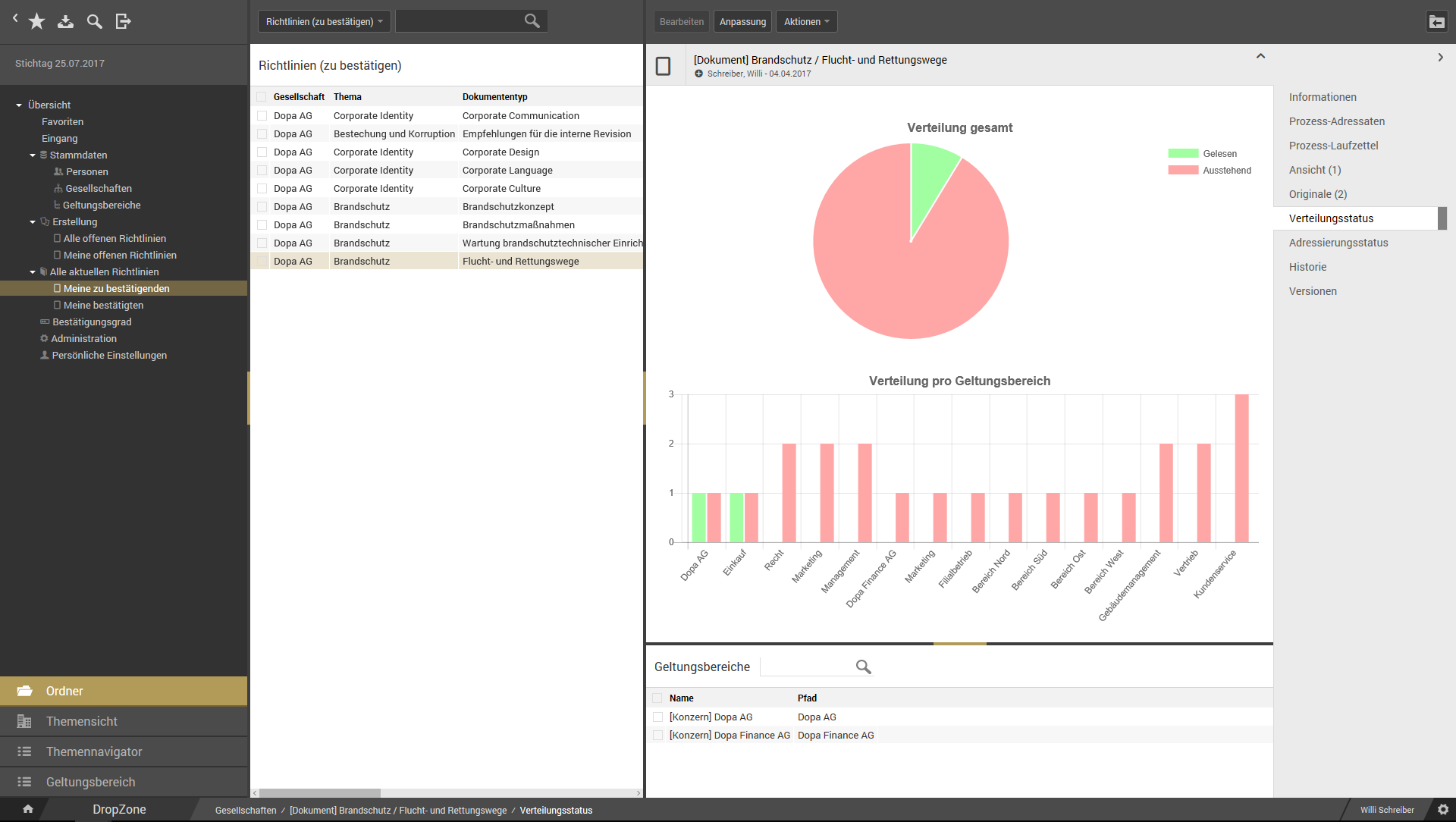Open the Informationen section
1456x822 pixels.
coord(1323,97)
